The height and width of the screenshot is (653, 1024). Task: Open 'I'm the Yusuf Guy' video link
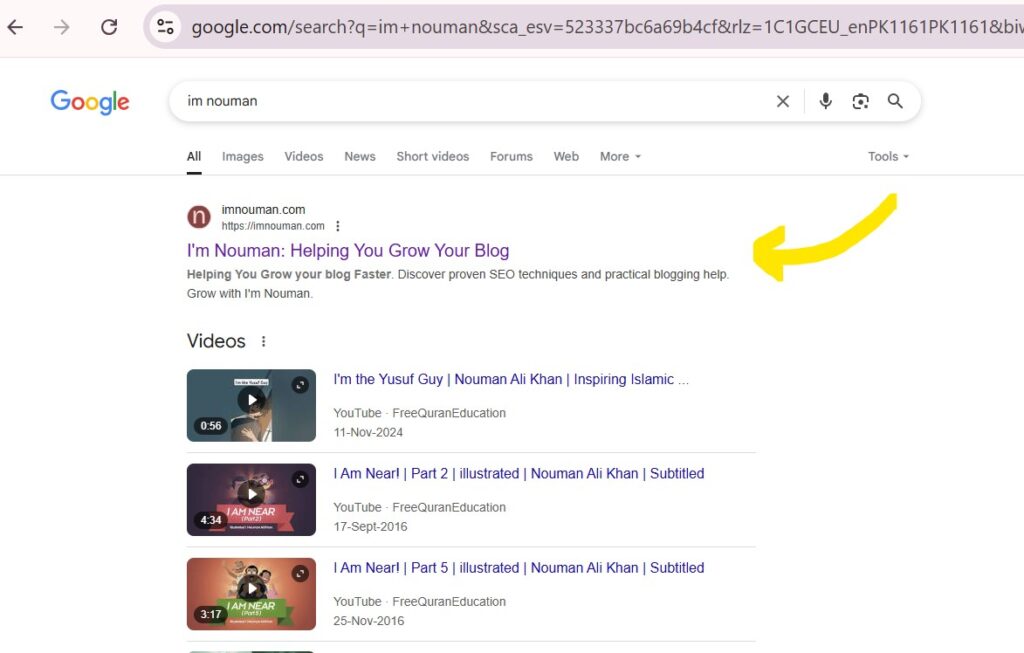[x=511, y=379]
